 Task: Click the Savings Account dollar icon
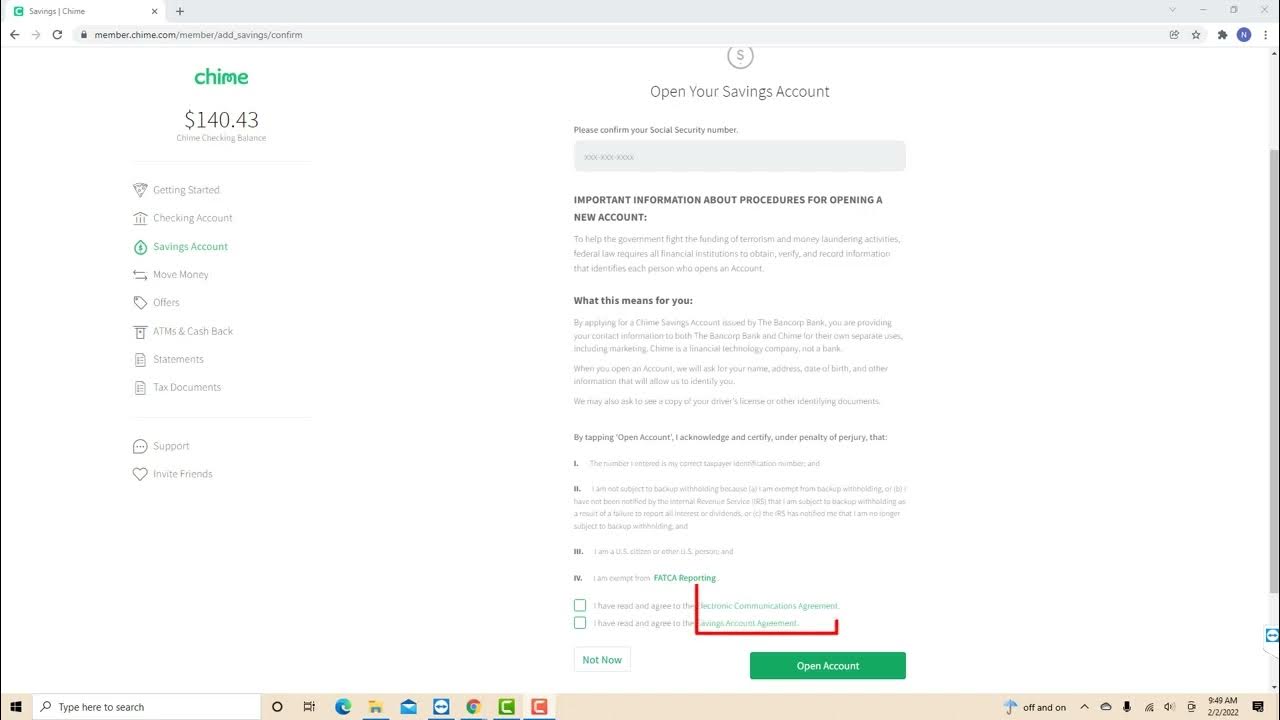(140, 247)
